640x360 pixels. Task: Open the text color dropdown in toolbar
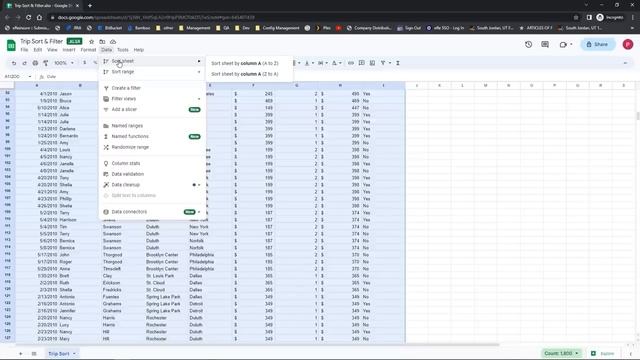(x=336, y=63)
